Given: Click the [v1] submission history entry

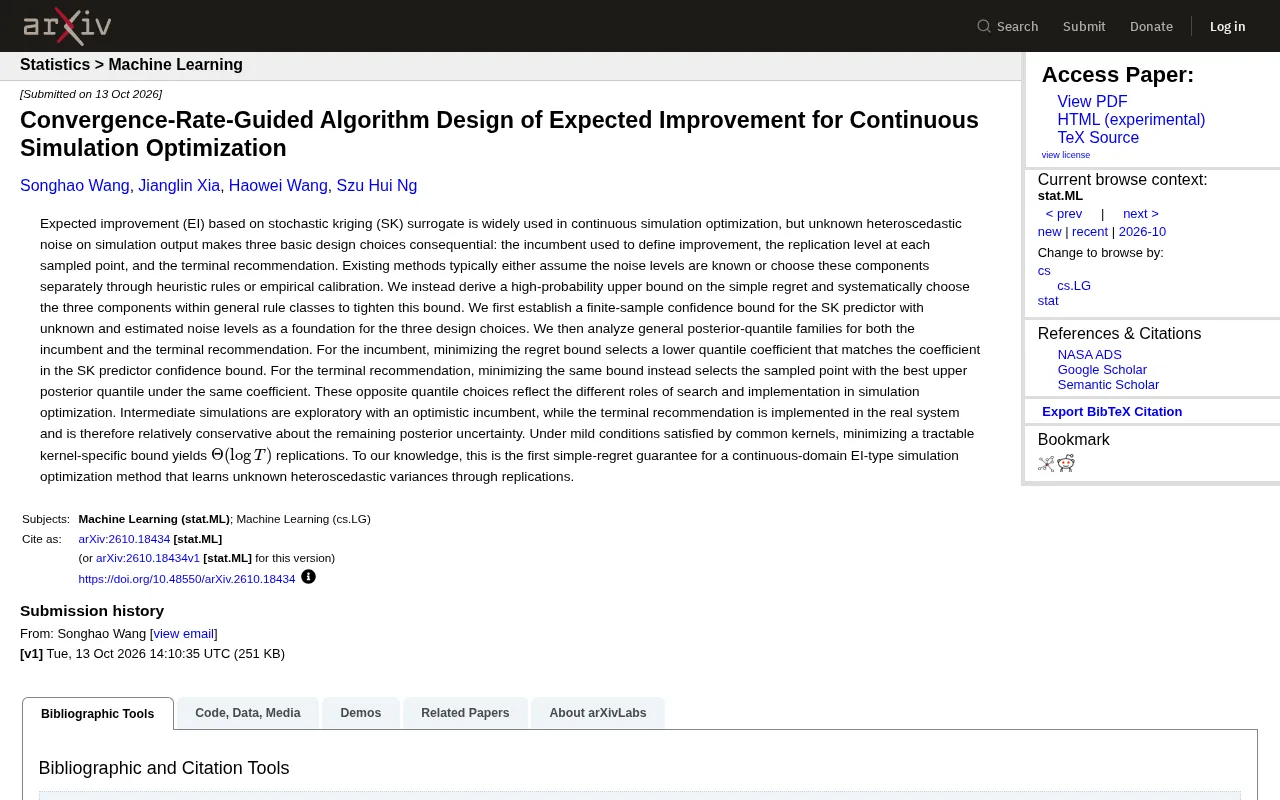Looking at the screenshot, I should [x=31, y=654].
